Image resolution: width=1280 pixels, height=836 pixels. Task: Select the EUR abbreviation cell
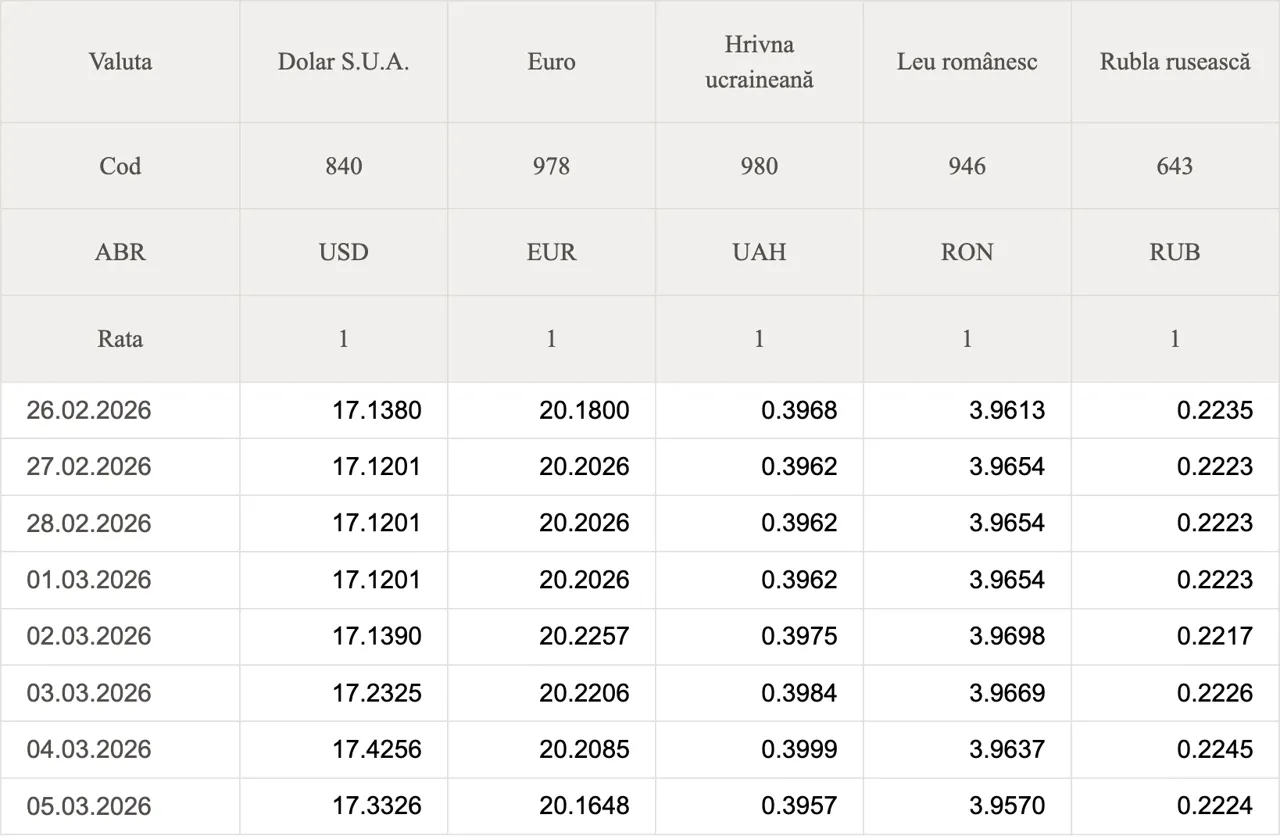click(x=551, y=252)
